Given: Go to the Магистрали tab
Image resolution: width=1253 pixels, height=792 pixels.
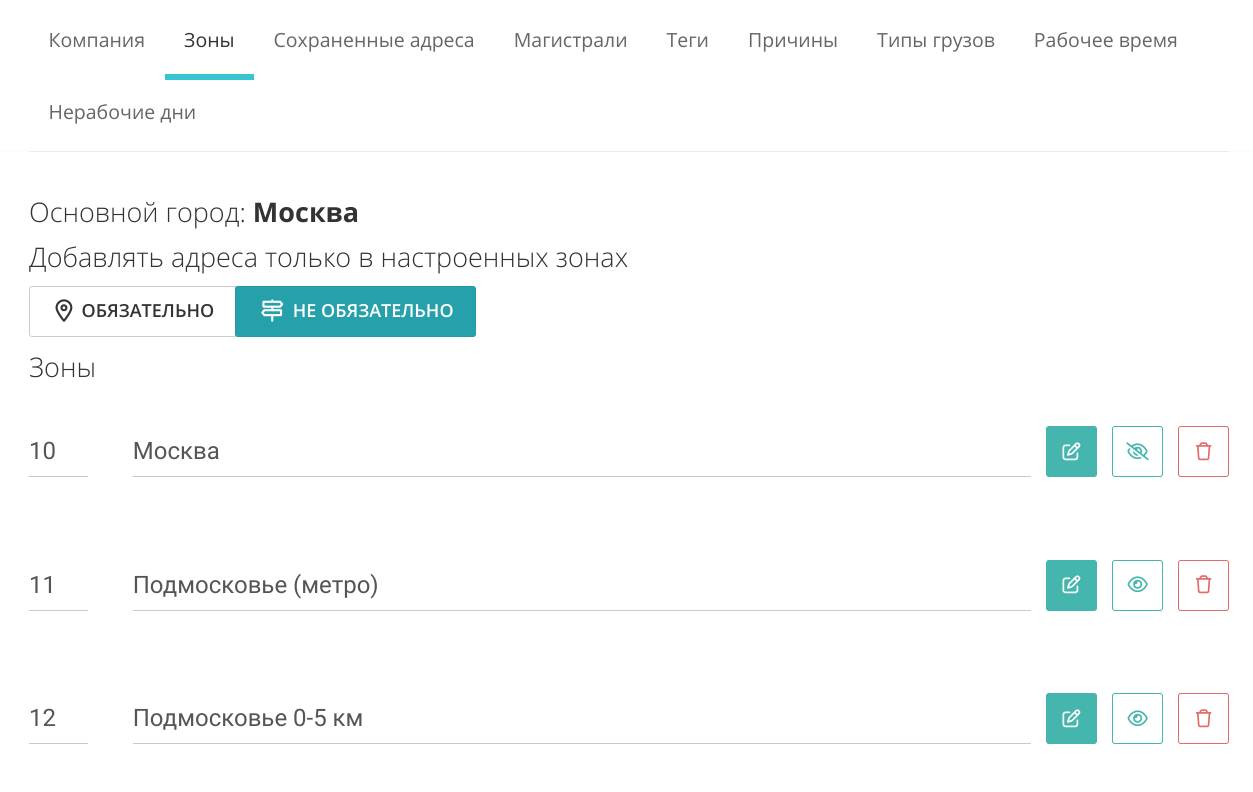Looking at the screenshot, I should coord(570,41).
